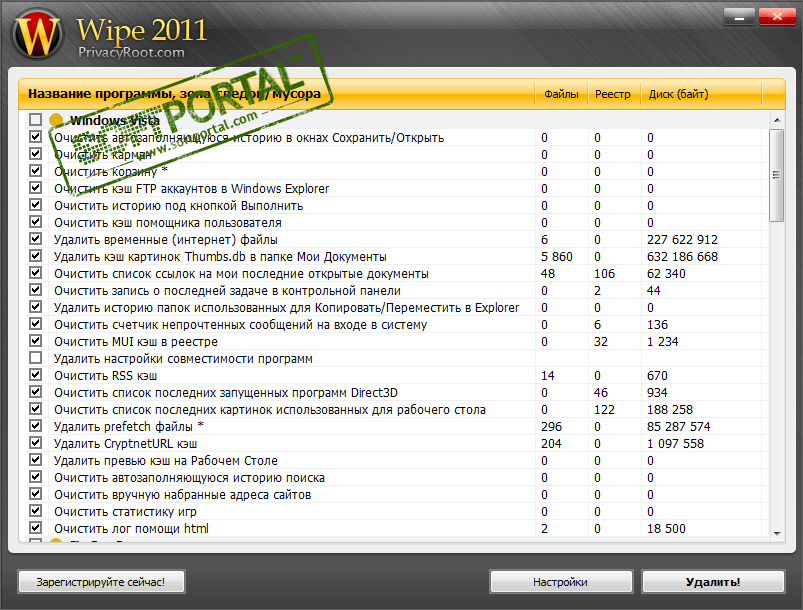The image size is (803, 610).
Task: Click disk value 188 258
Action: (x=670, y=410)
